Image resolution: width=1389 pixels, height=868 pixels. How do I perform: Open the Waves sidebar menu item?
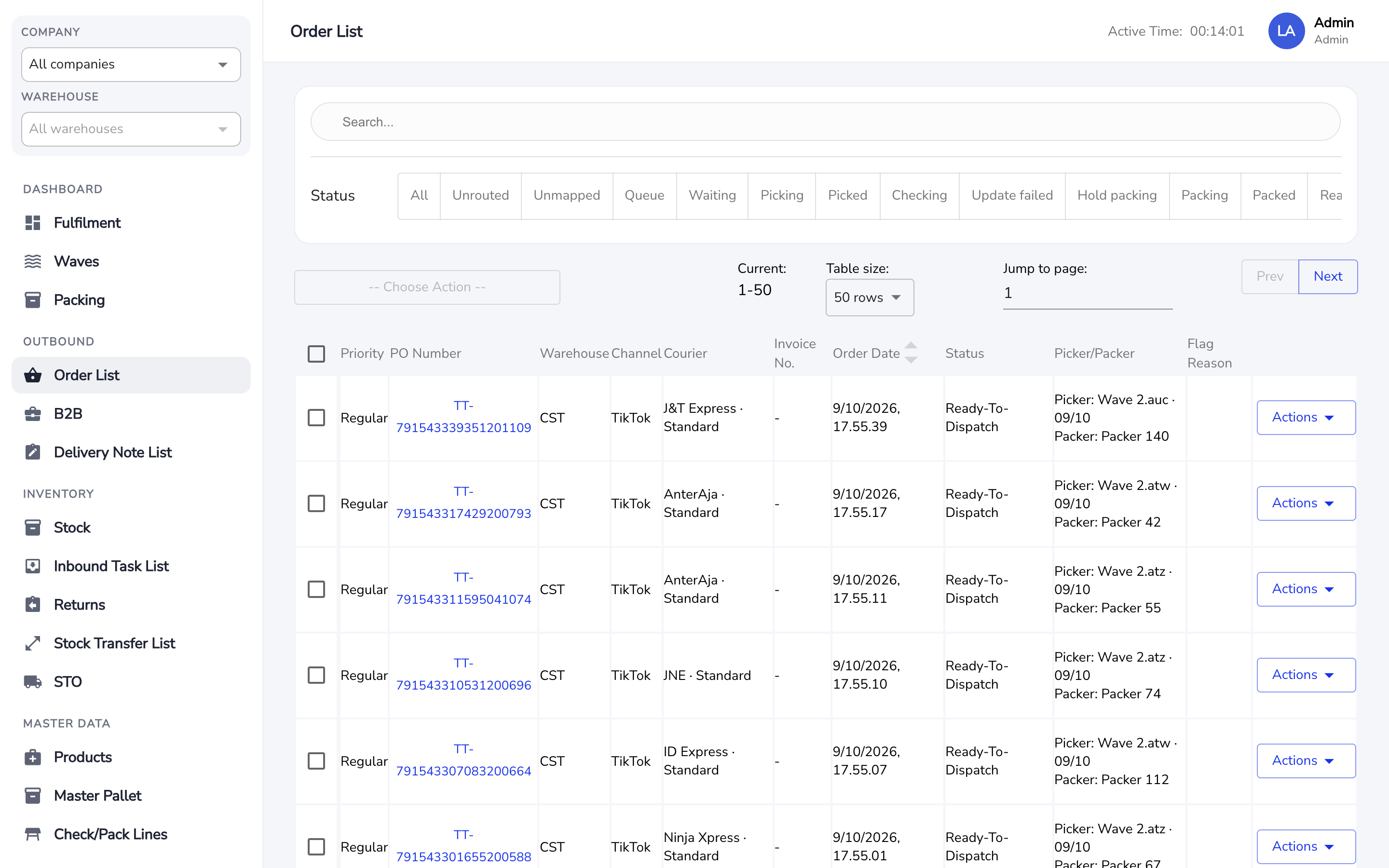(x=131, y=261)
